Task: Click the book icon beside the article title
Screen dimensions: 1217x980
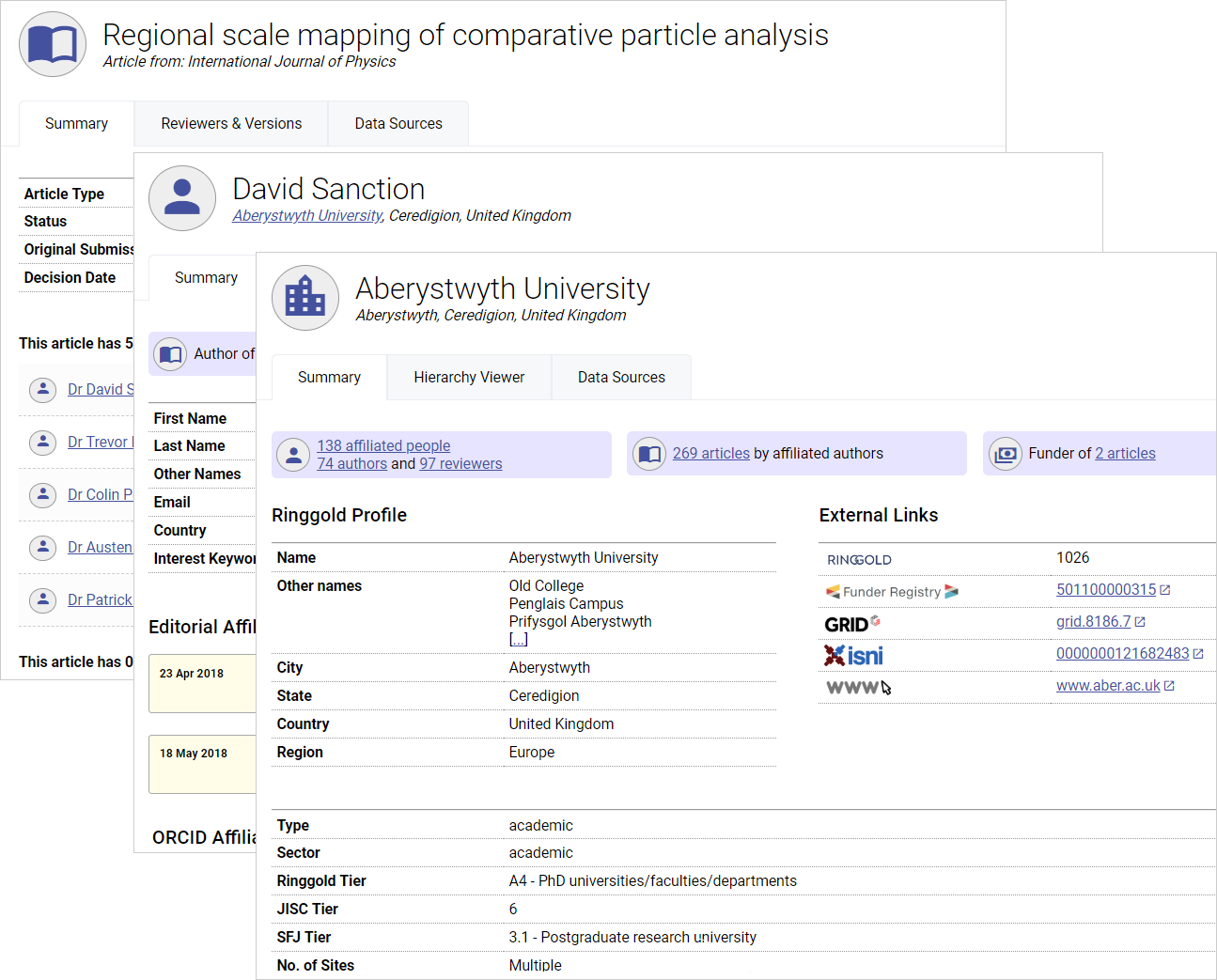Action: coord(52,43)
